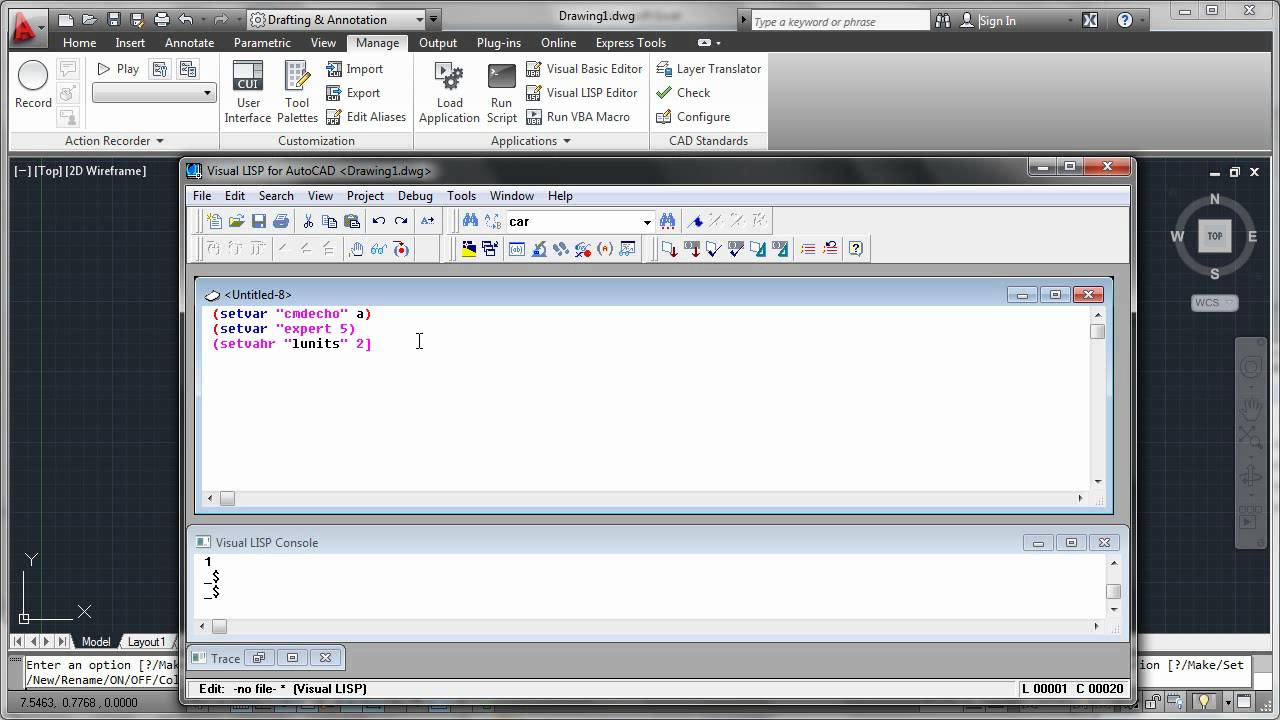The image size is (1280, 720).
Task: Click the Apropos (A) icon
Action: [x=605, y=249]
